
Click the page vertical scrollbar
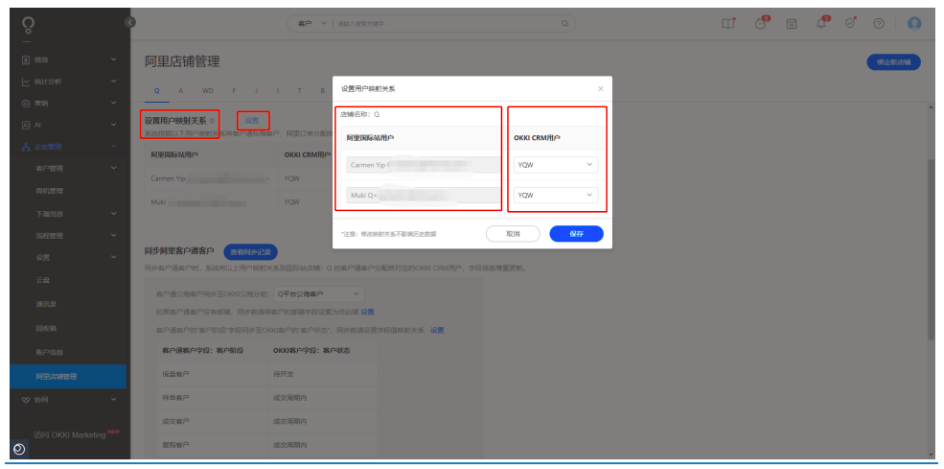pos(932,248)
